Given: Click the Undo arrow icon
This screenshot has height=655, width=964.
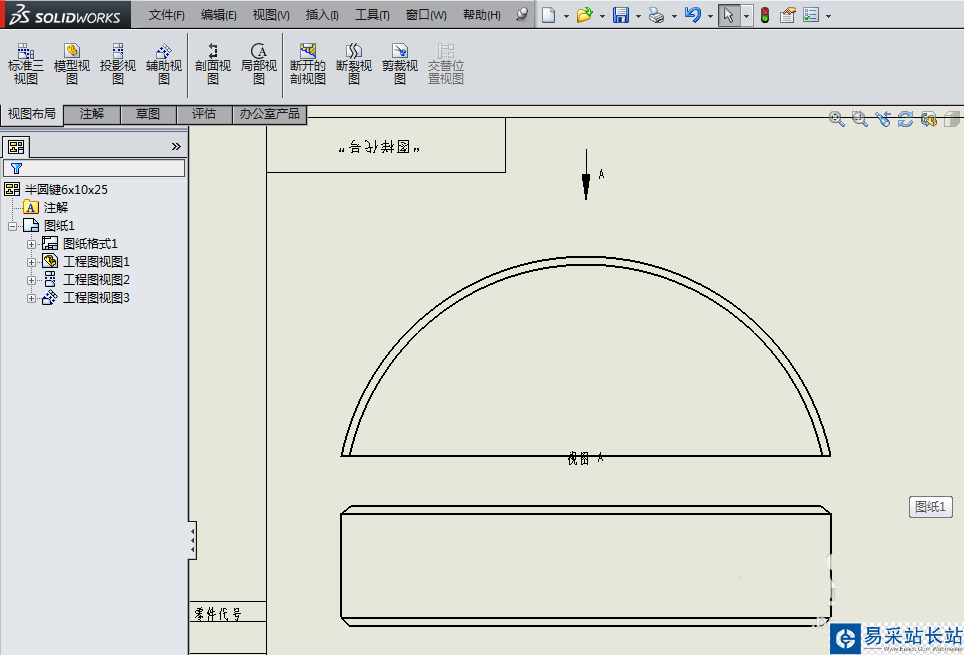Looking at the screenshot, I should tap(693, 15).
